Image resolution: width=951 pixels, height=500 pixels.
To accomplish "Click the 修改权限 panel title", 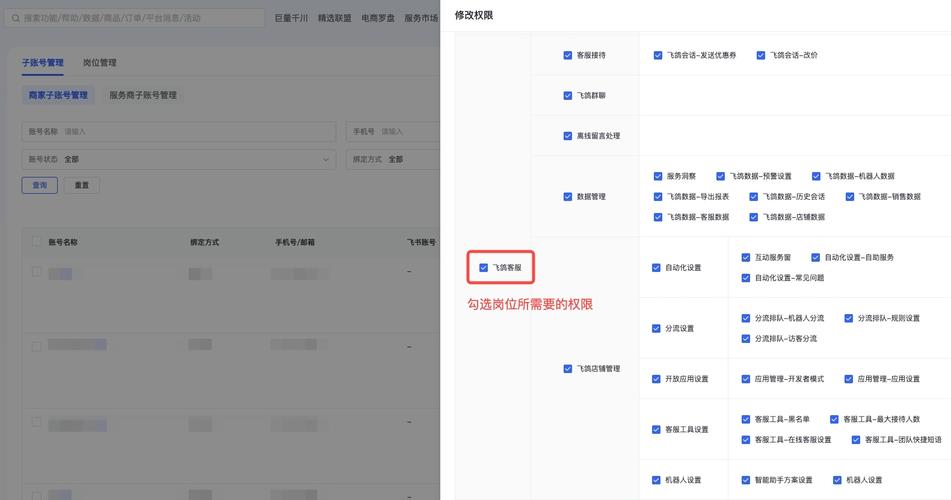I will 474,15.
